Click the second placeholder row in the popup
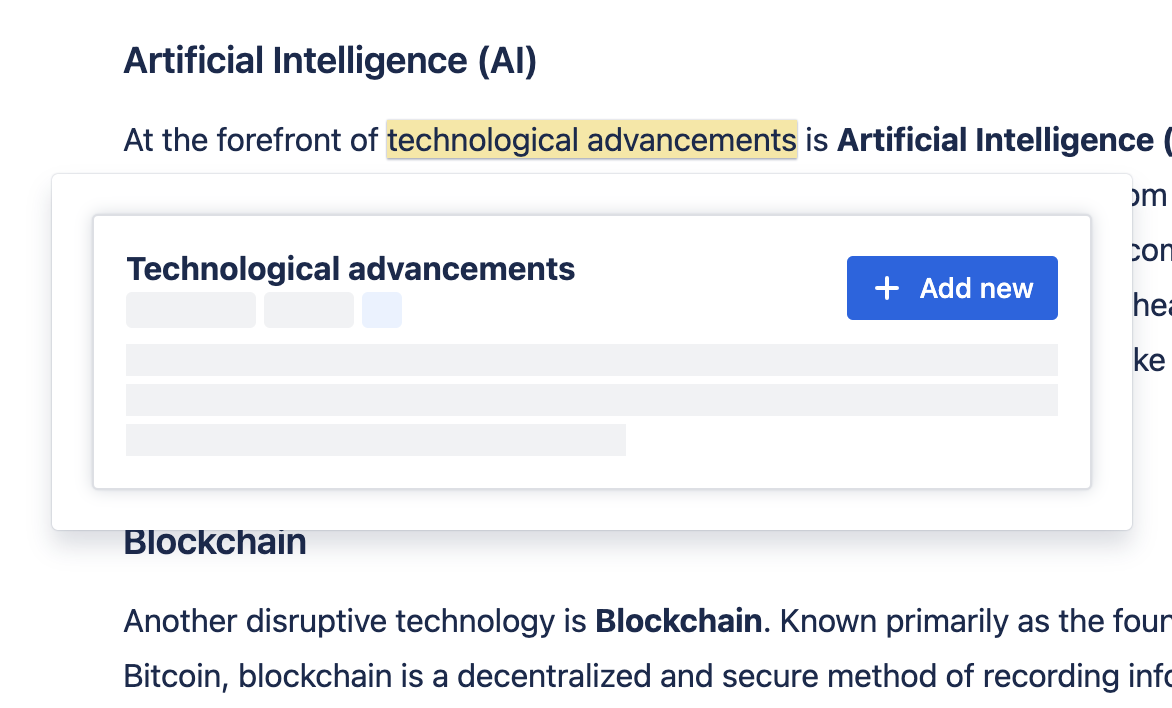Viewport: 1172px width, 708px height. (x=592, y=400)
